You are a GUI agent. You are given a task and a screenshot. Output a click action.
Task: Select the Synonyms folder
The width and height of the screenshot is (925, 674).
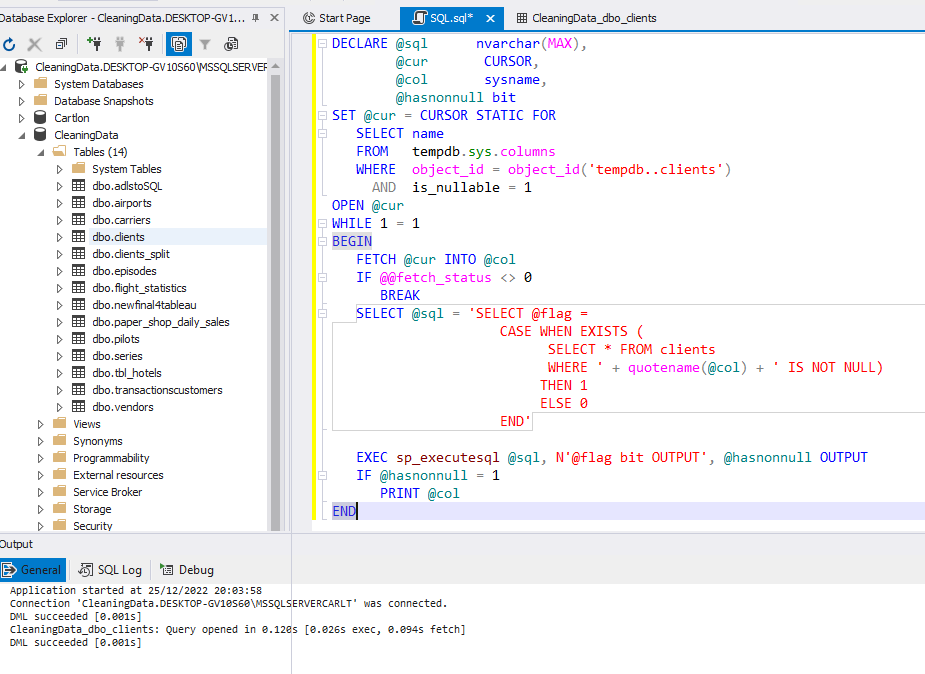point(88,442)
